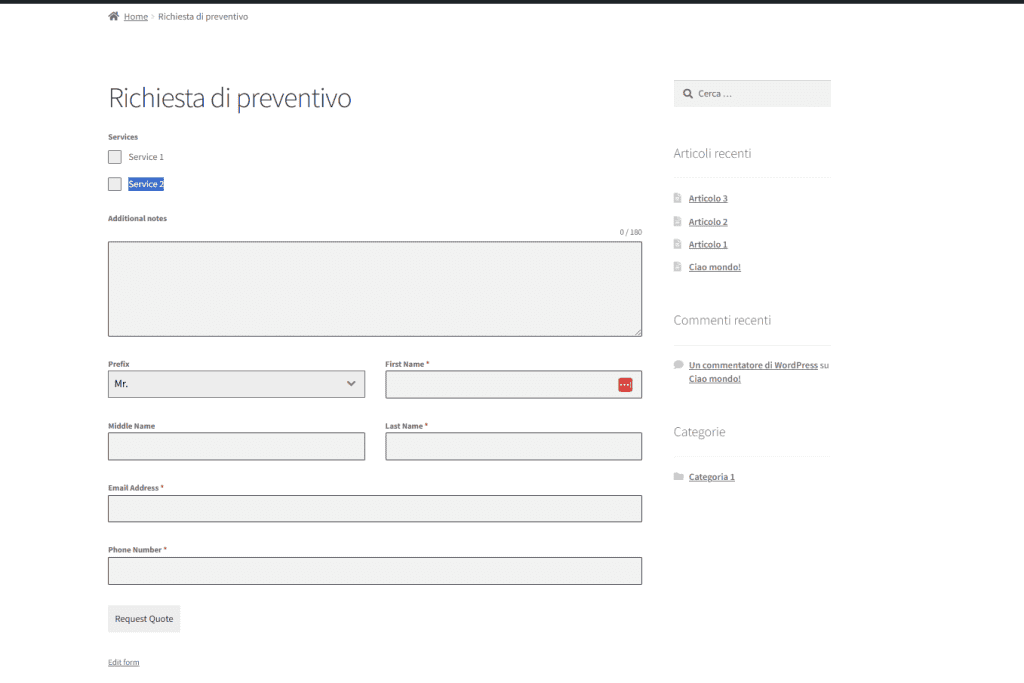Browse posts in Categoria 1

711,477
